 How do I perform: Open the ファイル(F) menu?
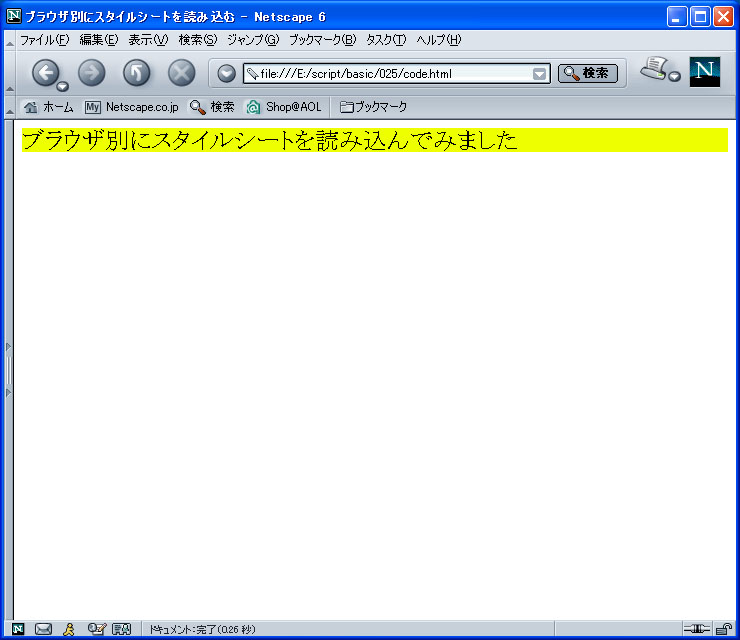point(44,40)
